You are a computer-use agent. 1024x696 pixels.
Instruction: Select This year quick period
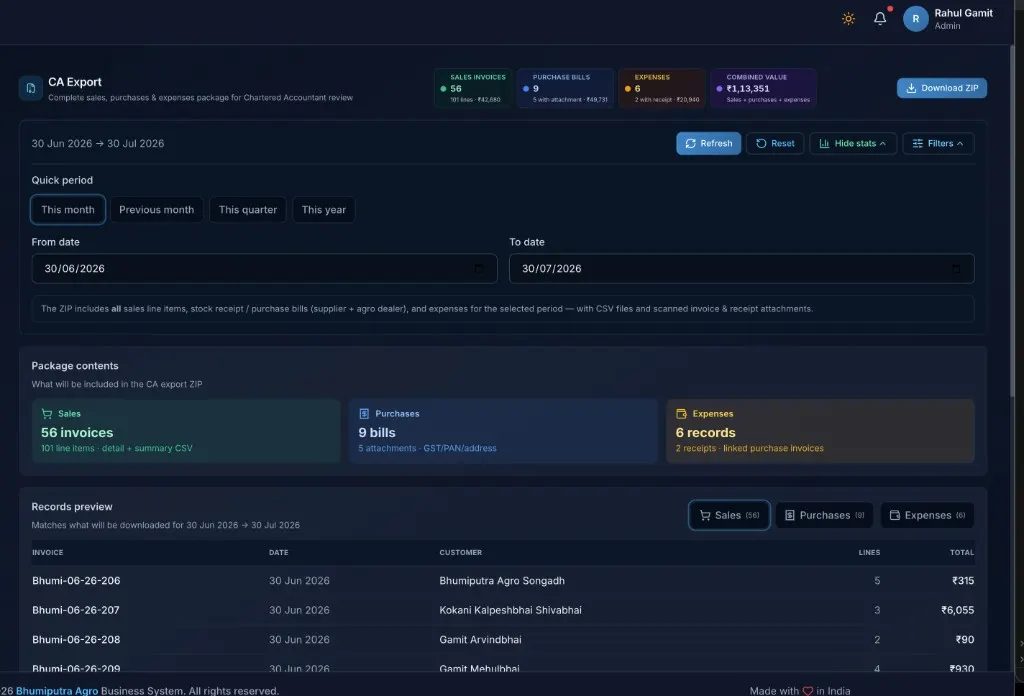[323, 210]
